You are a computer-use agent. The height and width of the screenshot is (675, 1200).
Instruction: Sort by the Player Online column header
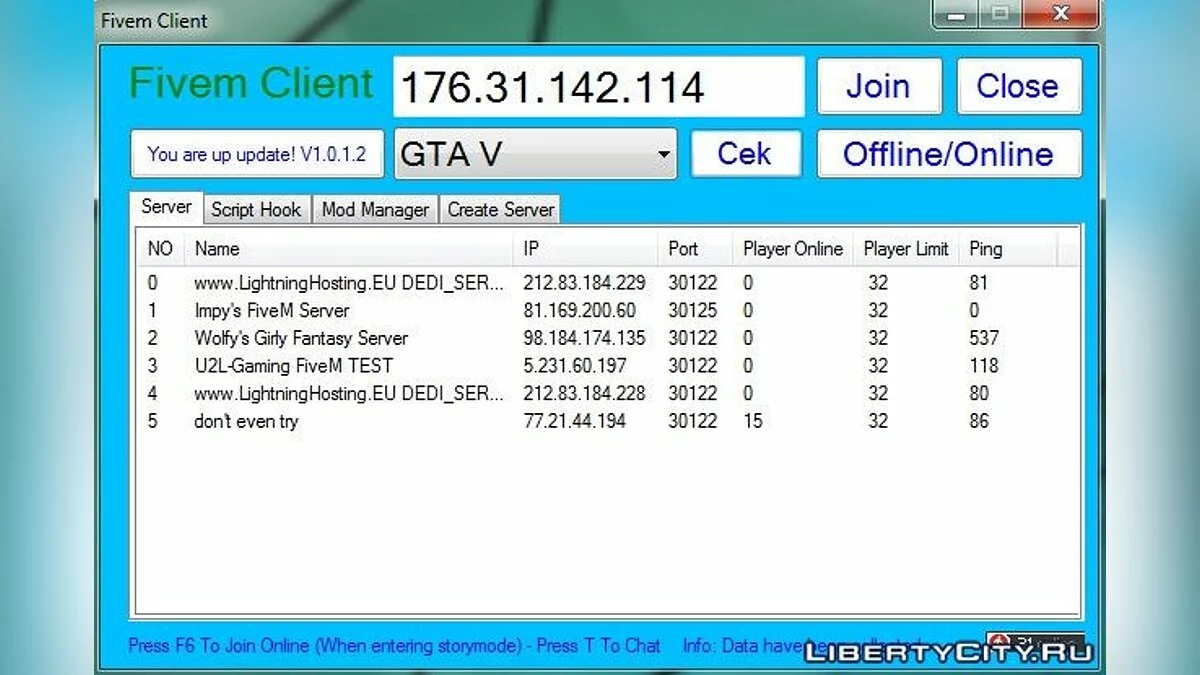coord(793,249)
